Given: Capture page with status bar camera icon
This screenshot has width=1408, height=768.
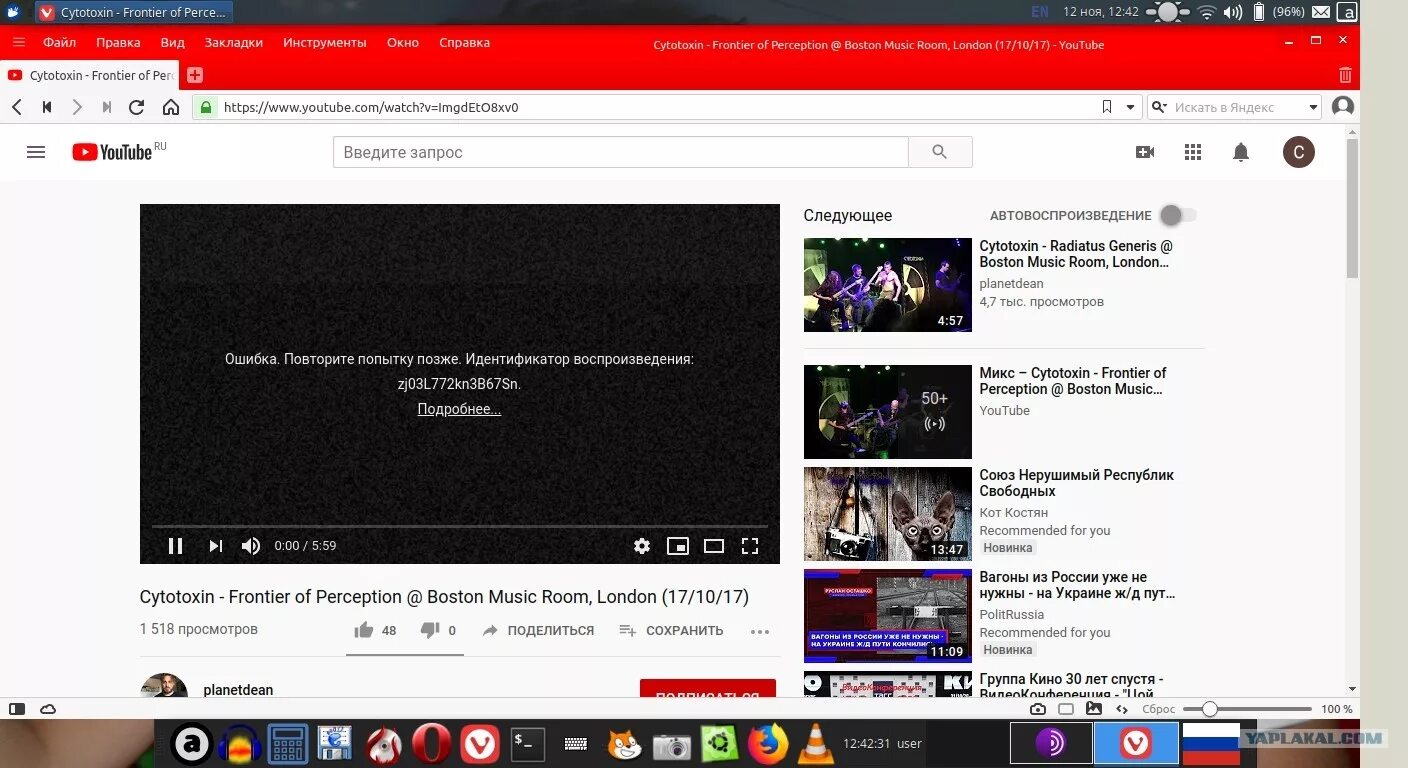Looking at the screenshot, I should (x=1038, y=709).
